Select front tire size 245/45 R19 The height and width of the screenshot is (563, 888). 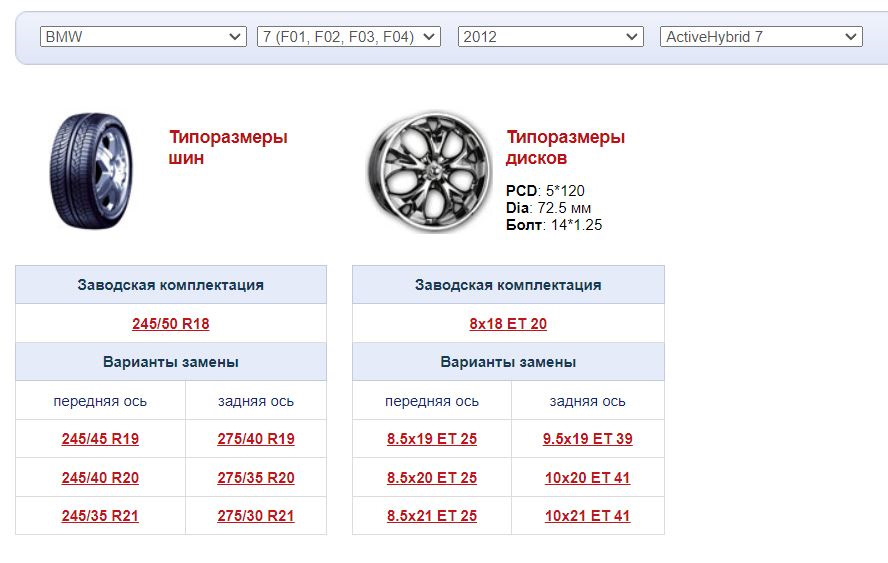point(100,439)
